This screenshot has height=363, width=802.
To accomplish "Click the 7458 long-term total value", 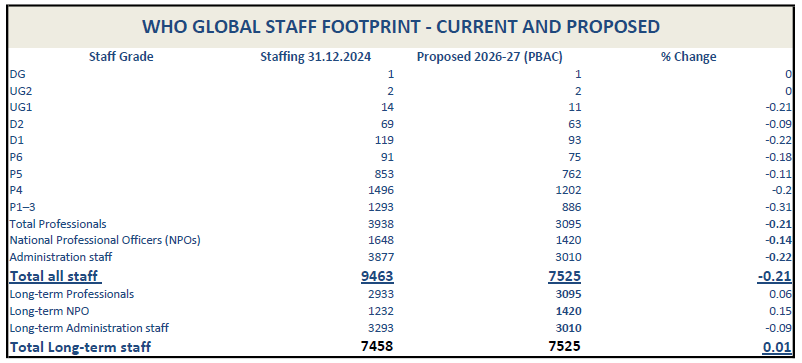I will (377, 347).
